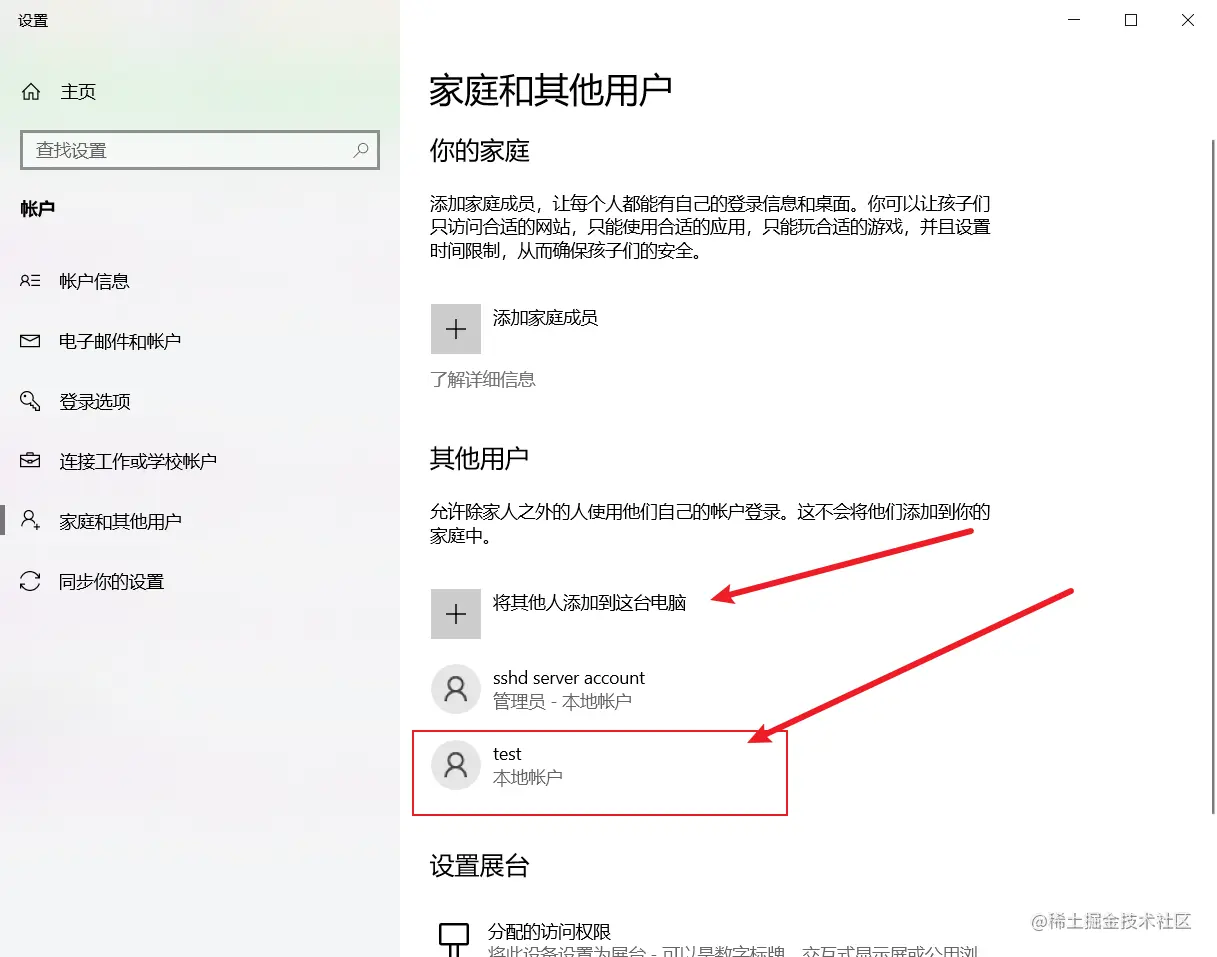This screenshot has width=1217, height=957.
Task: Click the 其他用户 section heading
Action: [x=480, y=459]
